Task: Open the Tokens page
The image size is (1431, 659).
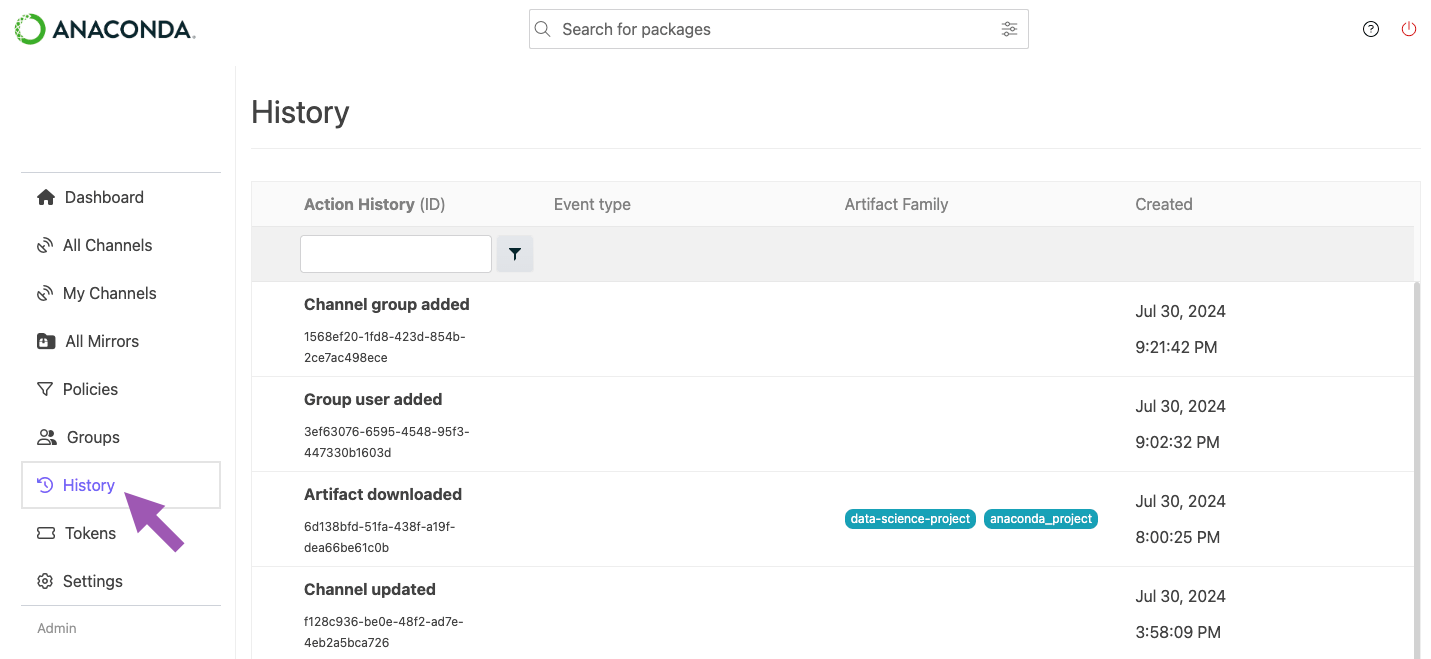Action: pos(121,533)
